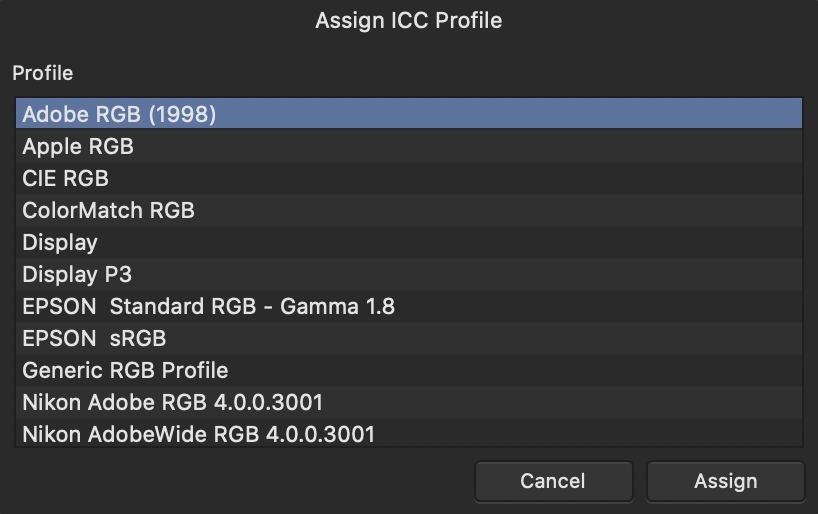Click the Assign button
This screenshot has height=514, width=818.
(725, 481)
